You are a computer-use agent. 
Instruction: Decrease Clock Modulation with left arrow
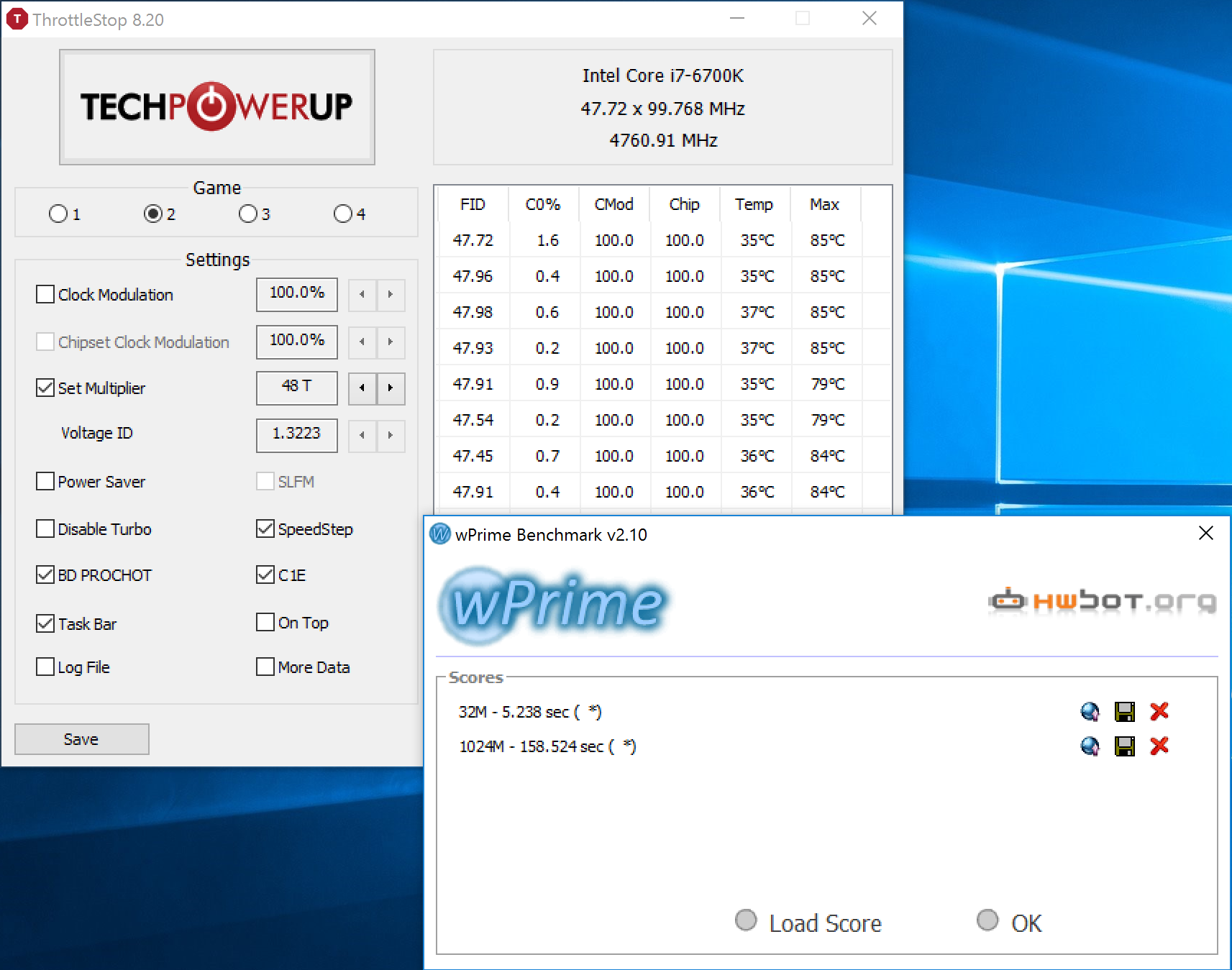click(x=362, y=295)
